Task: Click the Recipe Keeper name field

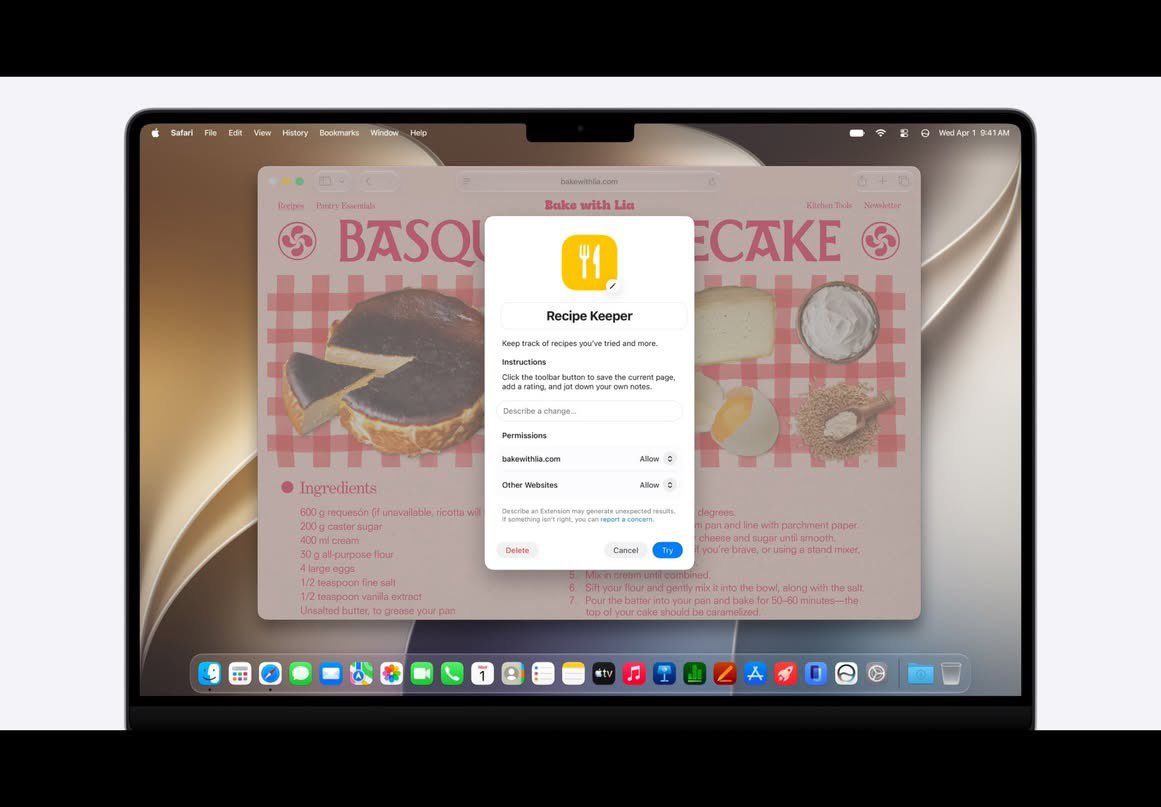Action: 594,316
